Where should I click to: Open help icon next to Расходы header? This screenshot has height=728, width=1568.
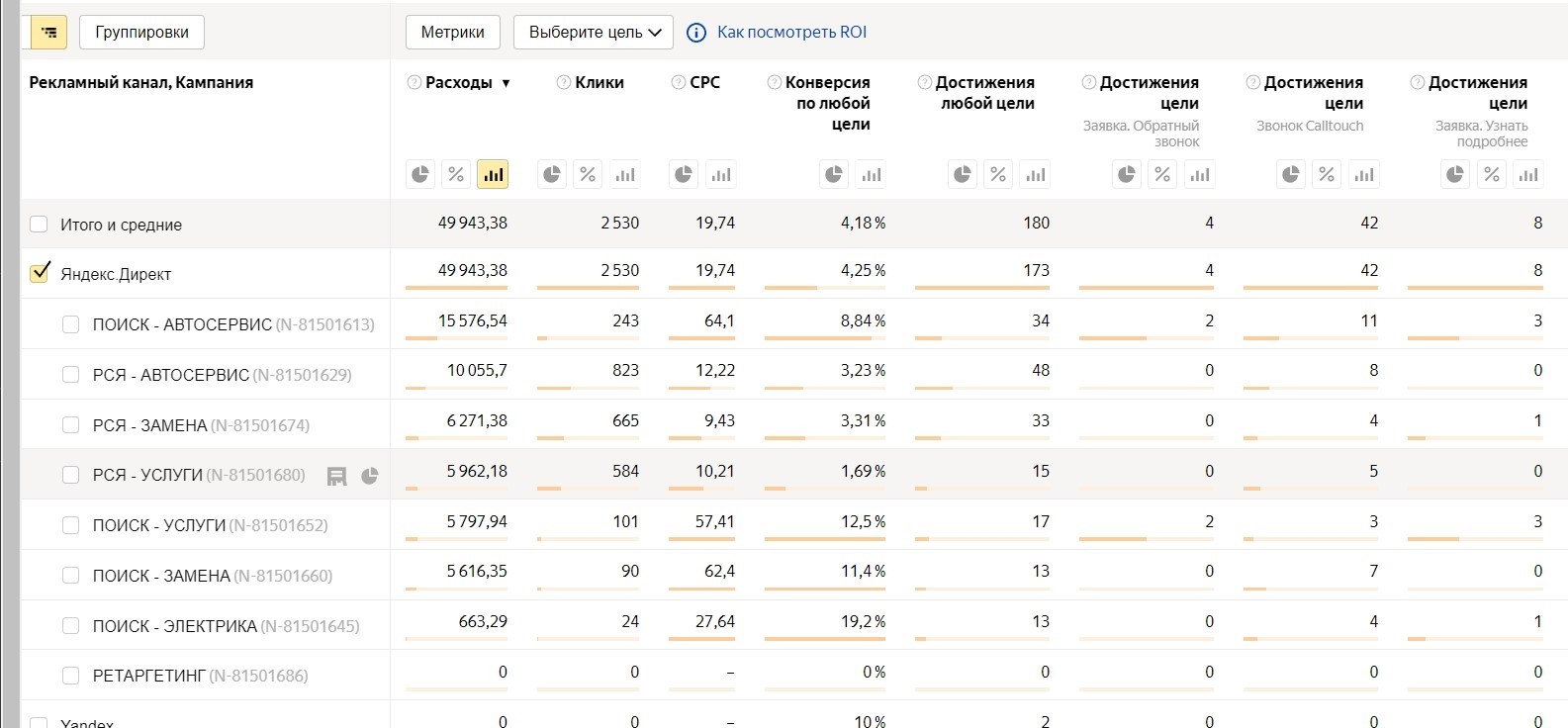(x=415, y=82)
